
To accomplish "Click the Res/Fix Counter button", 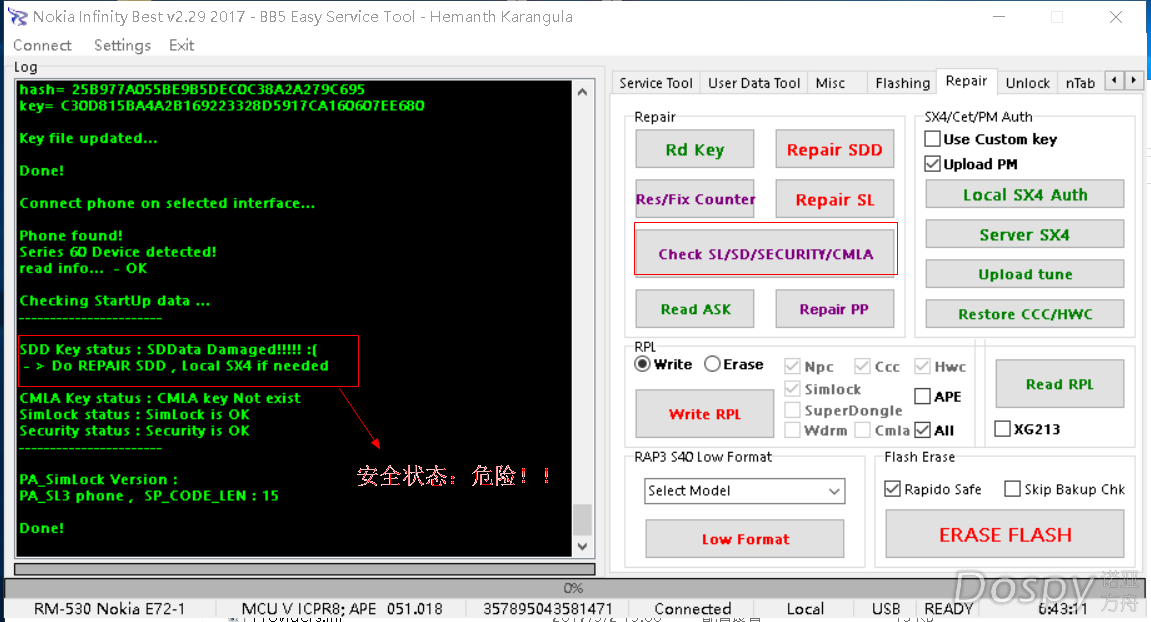I will [x=694, y=199].
